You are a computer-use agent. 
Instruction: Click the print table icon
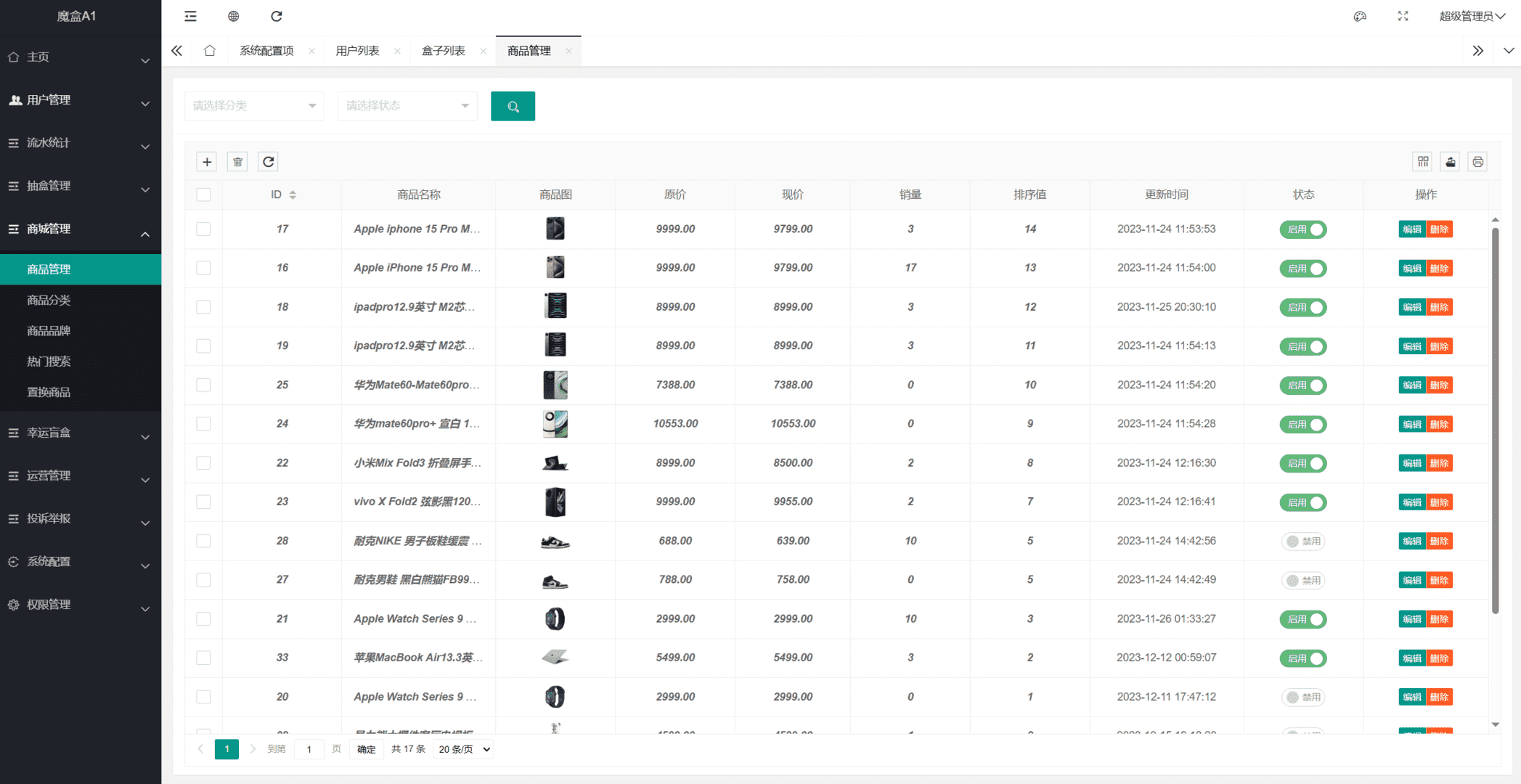[x=1477, y=162]
